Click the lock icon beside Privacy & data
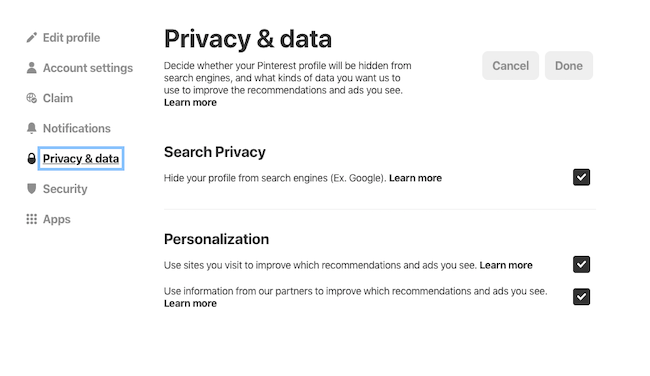 coord(32,158)
